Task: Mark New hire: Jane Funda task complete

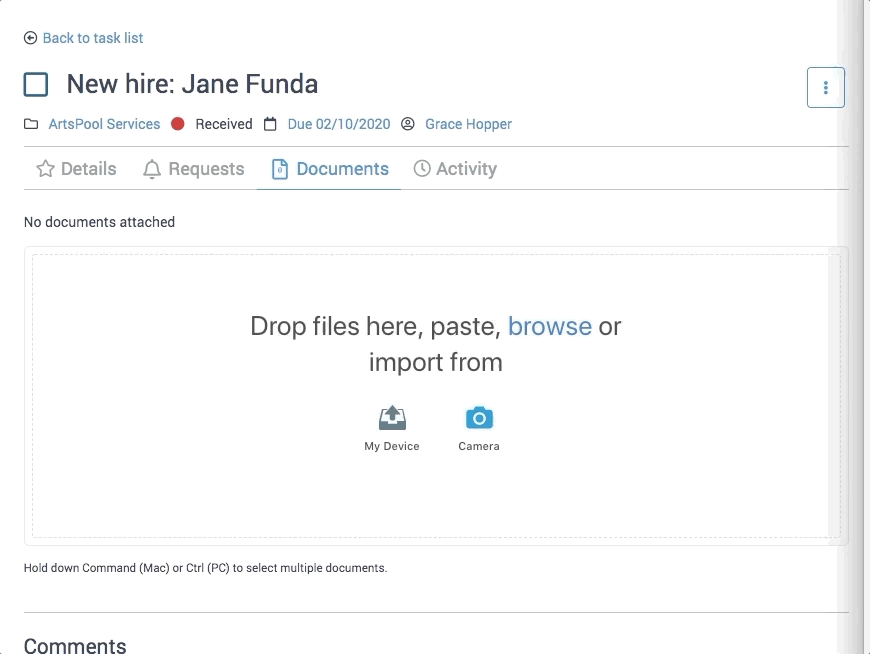Action: 36,84
